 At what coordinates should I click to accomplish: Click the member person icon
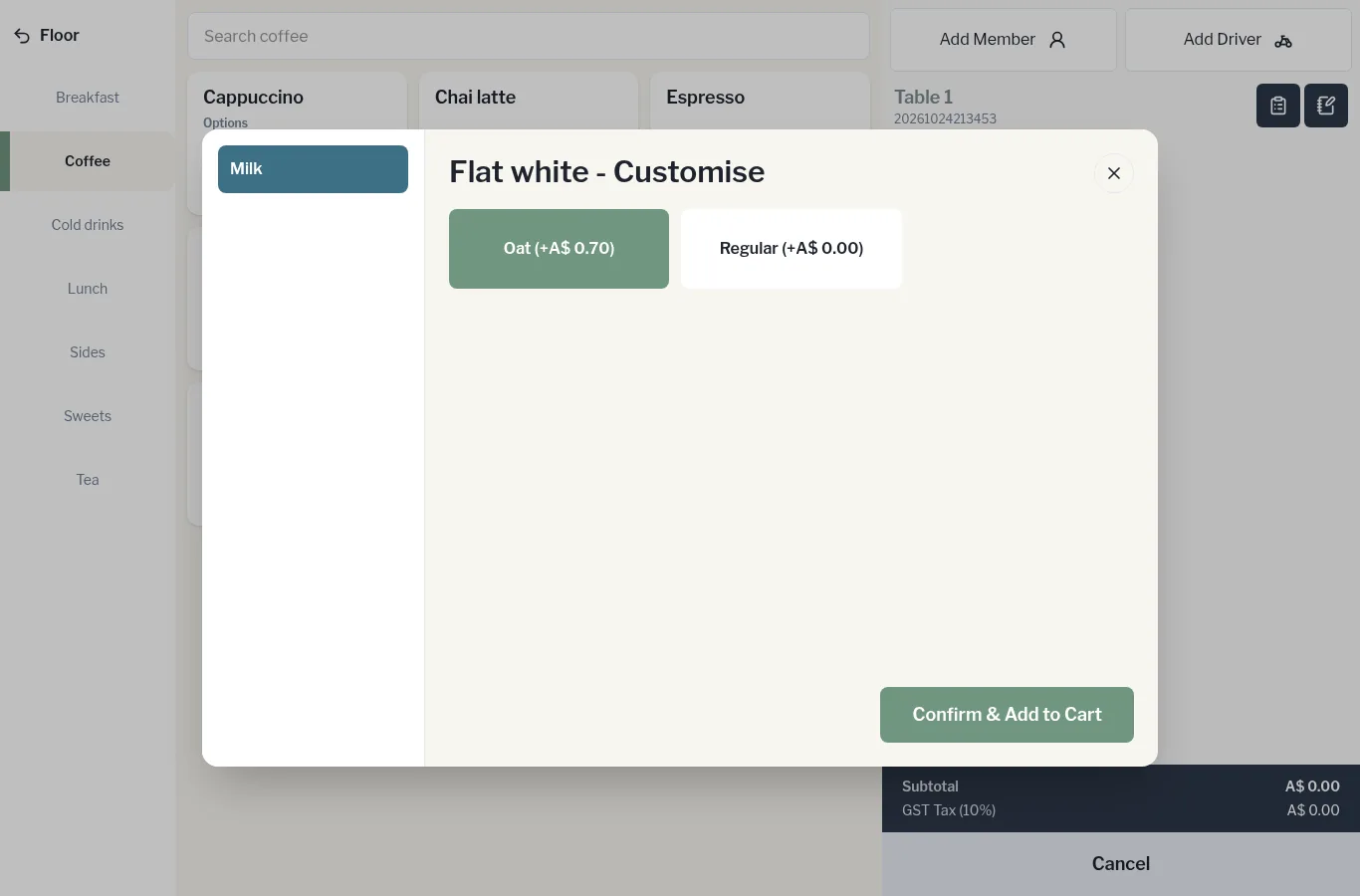1057,40
